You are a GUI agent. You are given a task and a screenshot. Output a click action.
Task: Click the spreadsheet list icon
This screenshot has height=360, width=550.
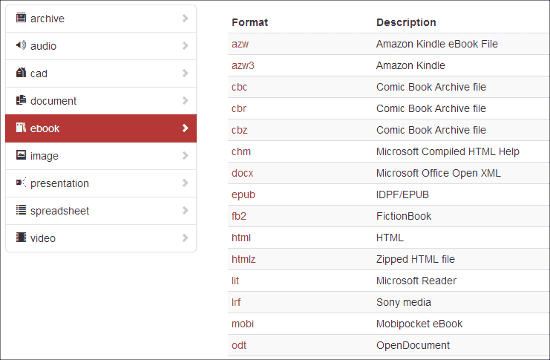21,210
